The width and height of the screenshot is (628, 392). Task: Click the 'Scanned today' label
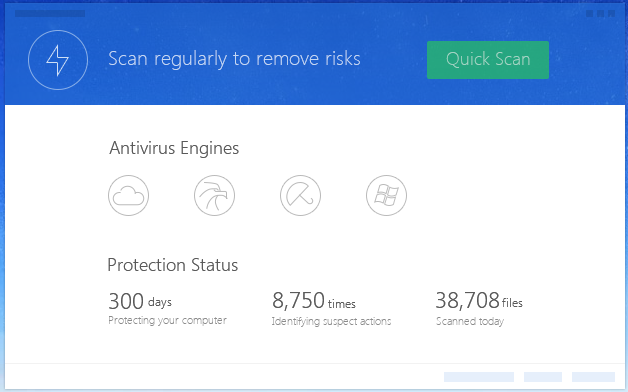pos(470,321)
